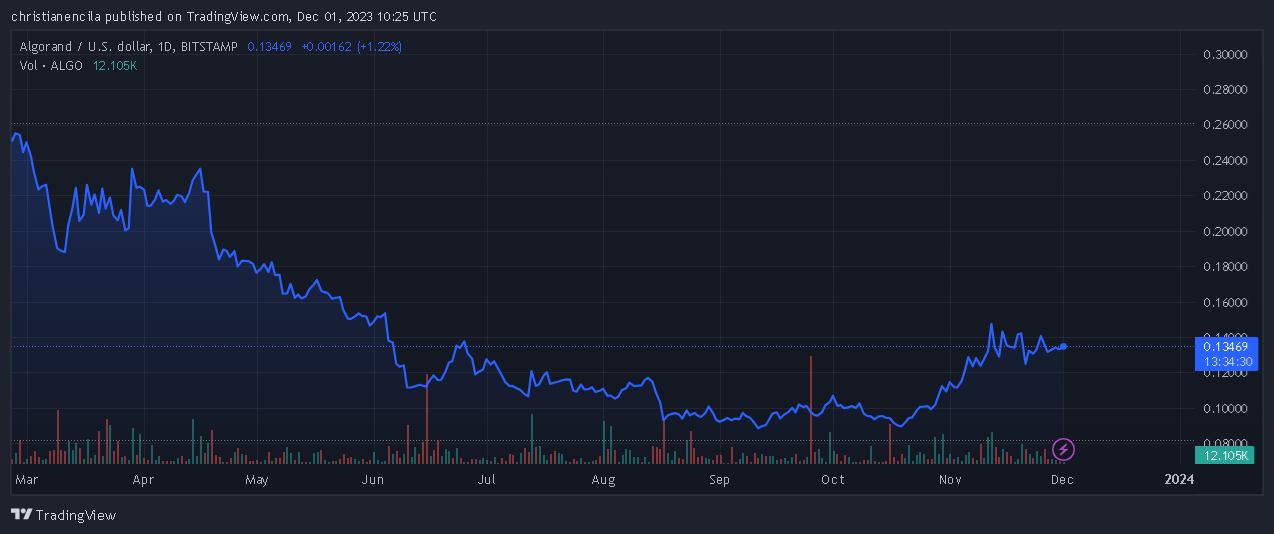Click the Mar label on the time axis

coord(27,480)
